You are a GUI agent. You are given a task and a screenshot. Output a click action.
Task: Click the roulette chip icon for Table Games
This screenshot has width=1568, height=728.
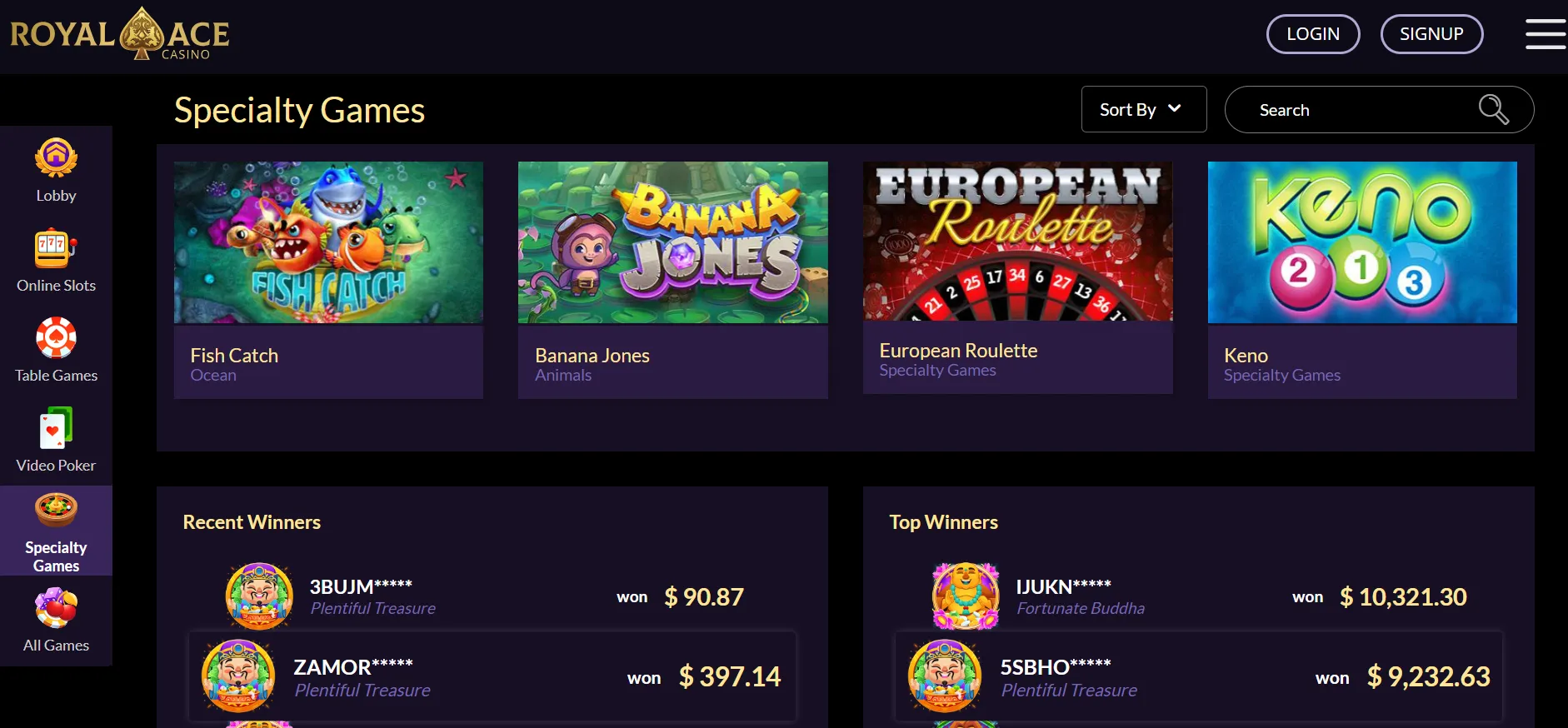pyautogui.click(x=56, y=337)
